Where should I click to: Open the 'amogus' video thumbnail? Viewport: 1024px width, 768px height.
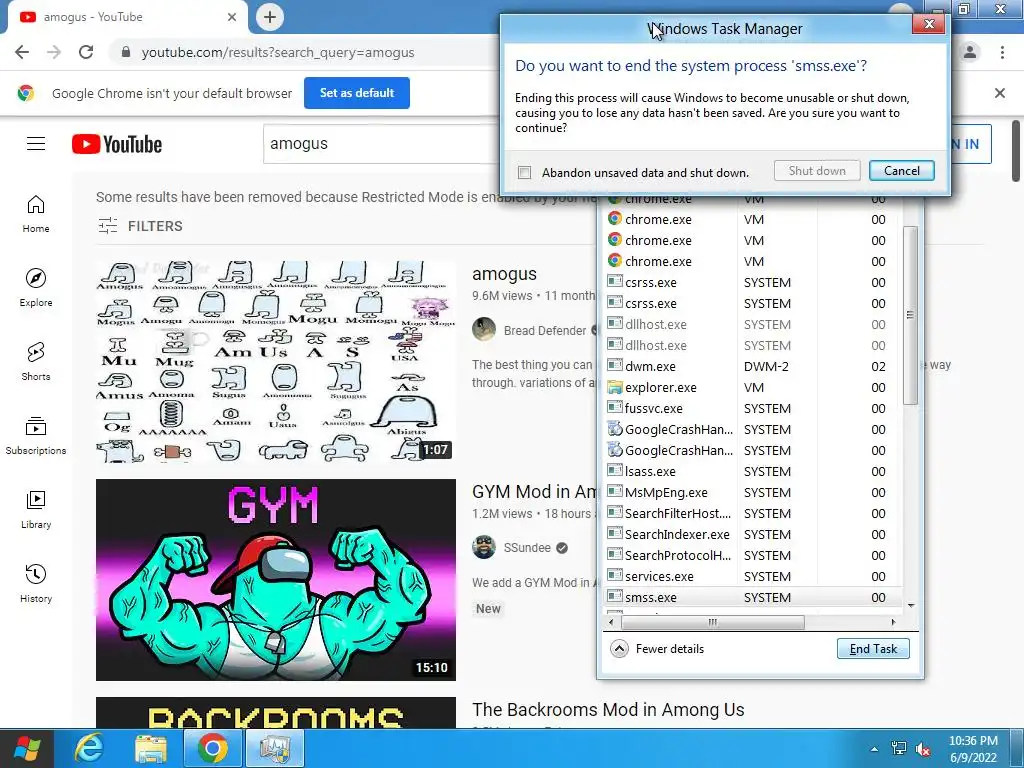pyautogui.click(x=276, y=362)
